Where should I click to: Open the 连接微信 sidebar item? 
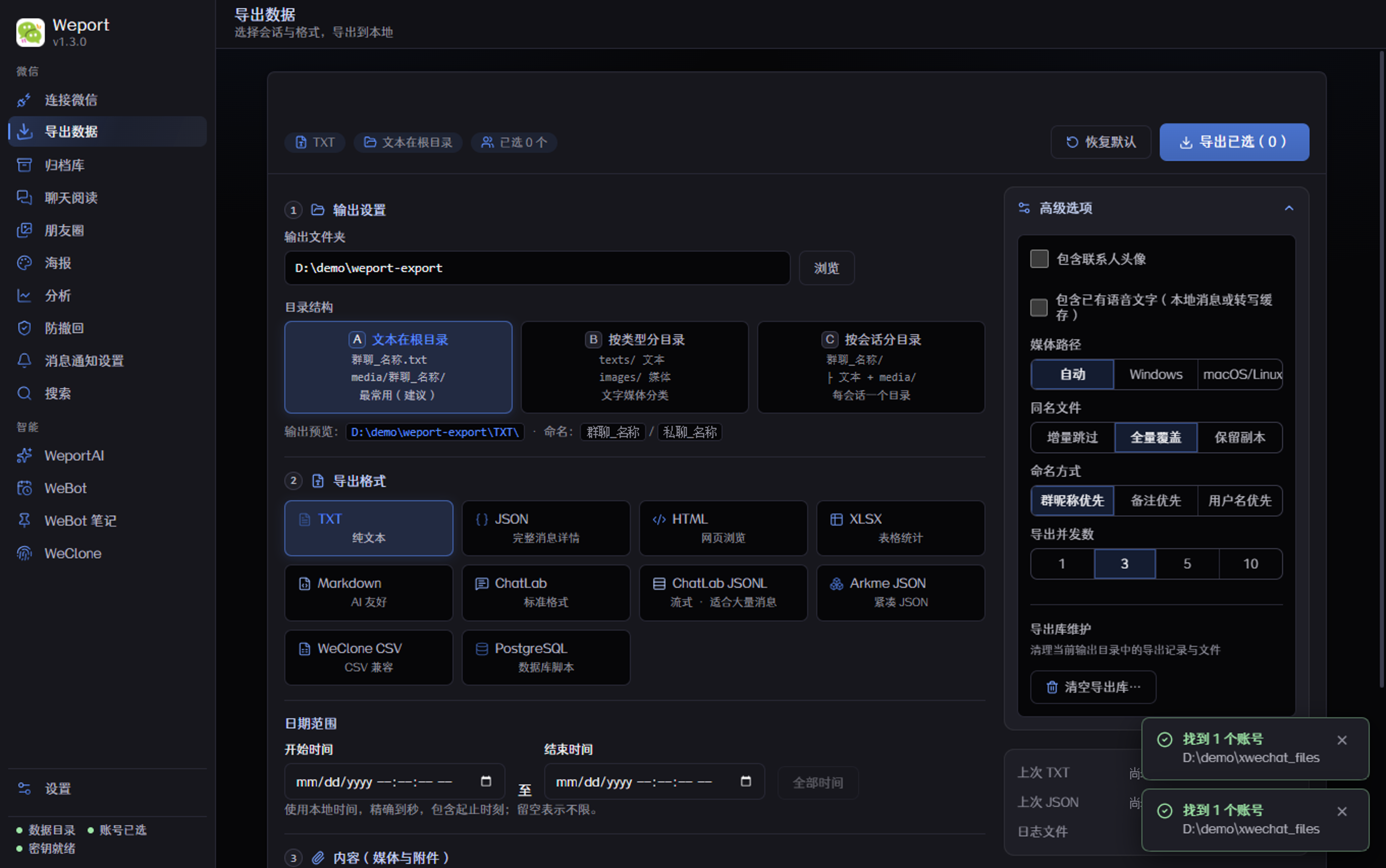tap(108, 100)
